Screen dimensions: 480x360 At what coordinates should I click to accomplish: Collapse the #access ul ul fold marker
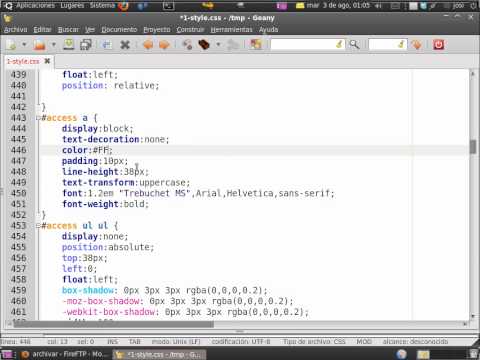pyautogui.click(x=38, y=226)
